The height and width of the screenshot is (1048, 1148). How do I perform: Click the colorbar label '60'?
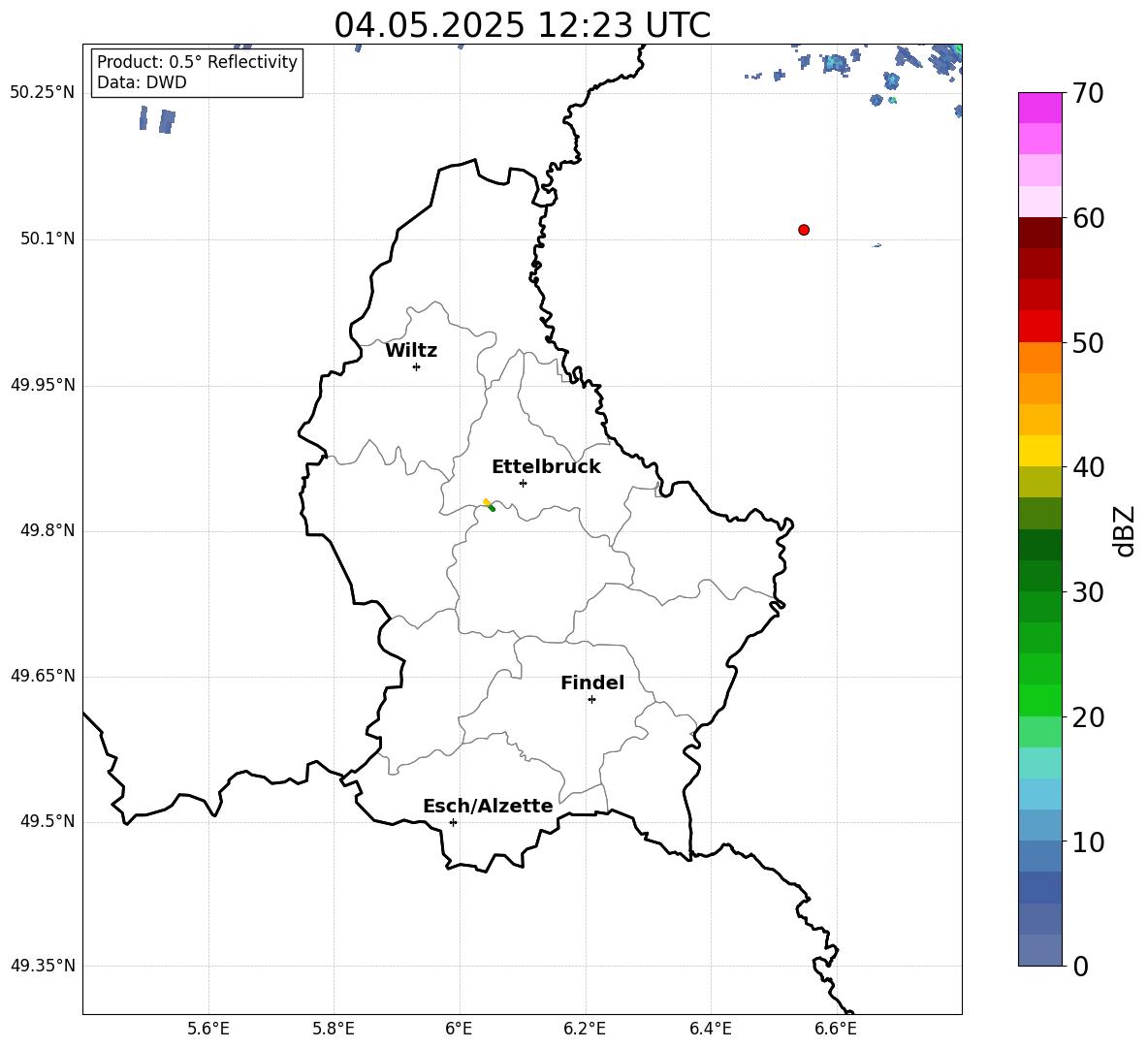(1087, 218)
